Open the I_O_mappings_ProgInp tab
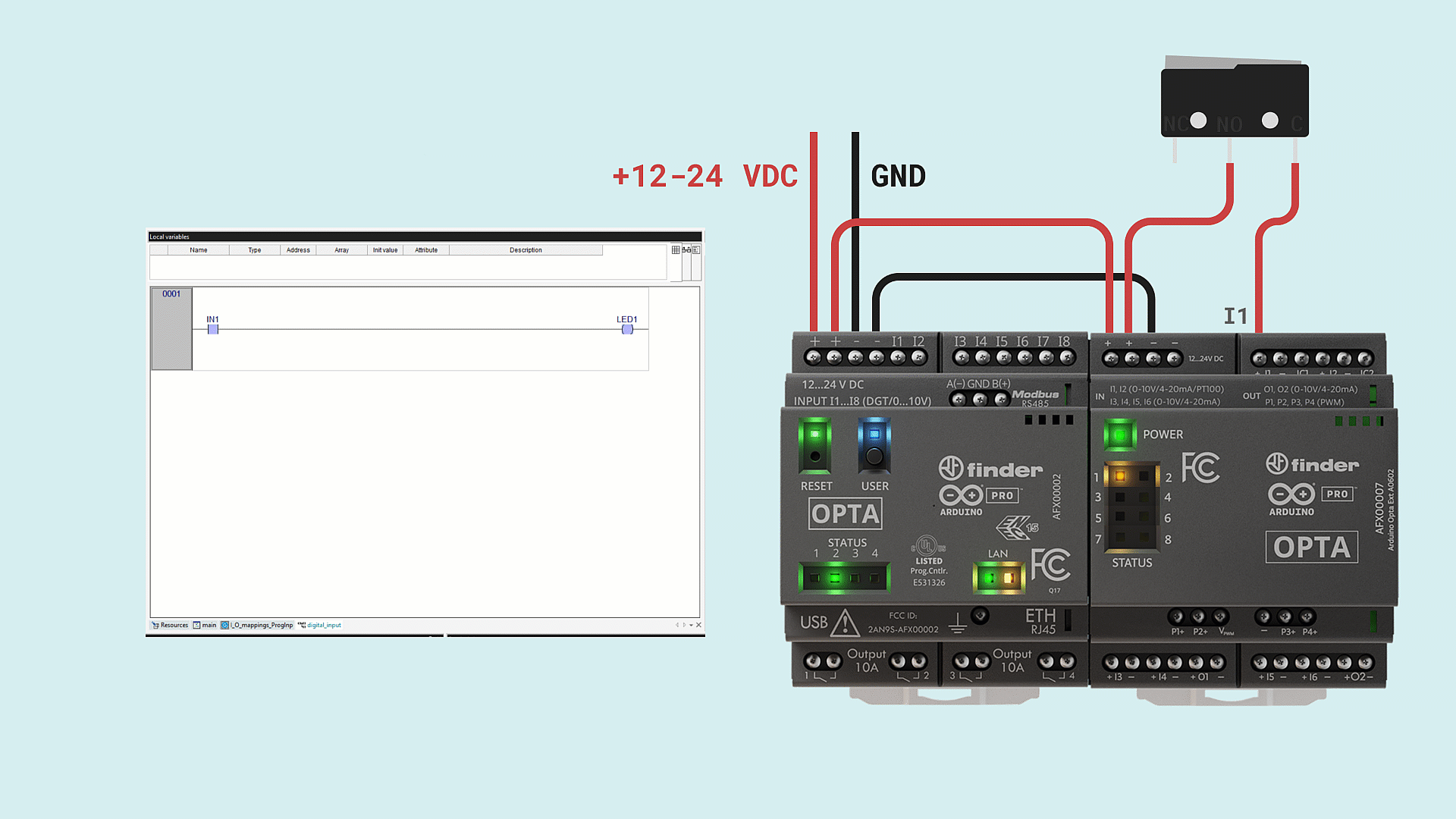This screenshot has height=819, width=1456. click(x=257, y=626)
